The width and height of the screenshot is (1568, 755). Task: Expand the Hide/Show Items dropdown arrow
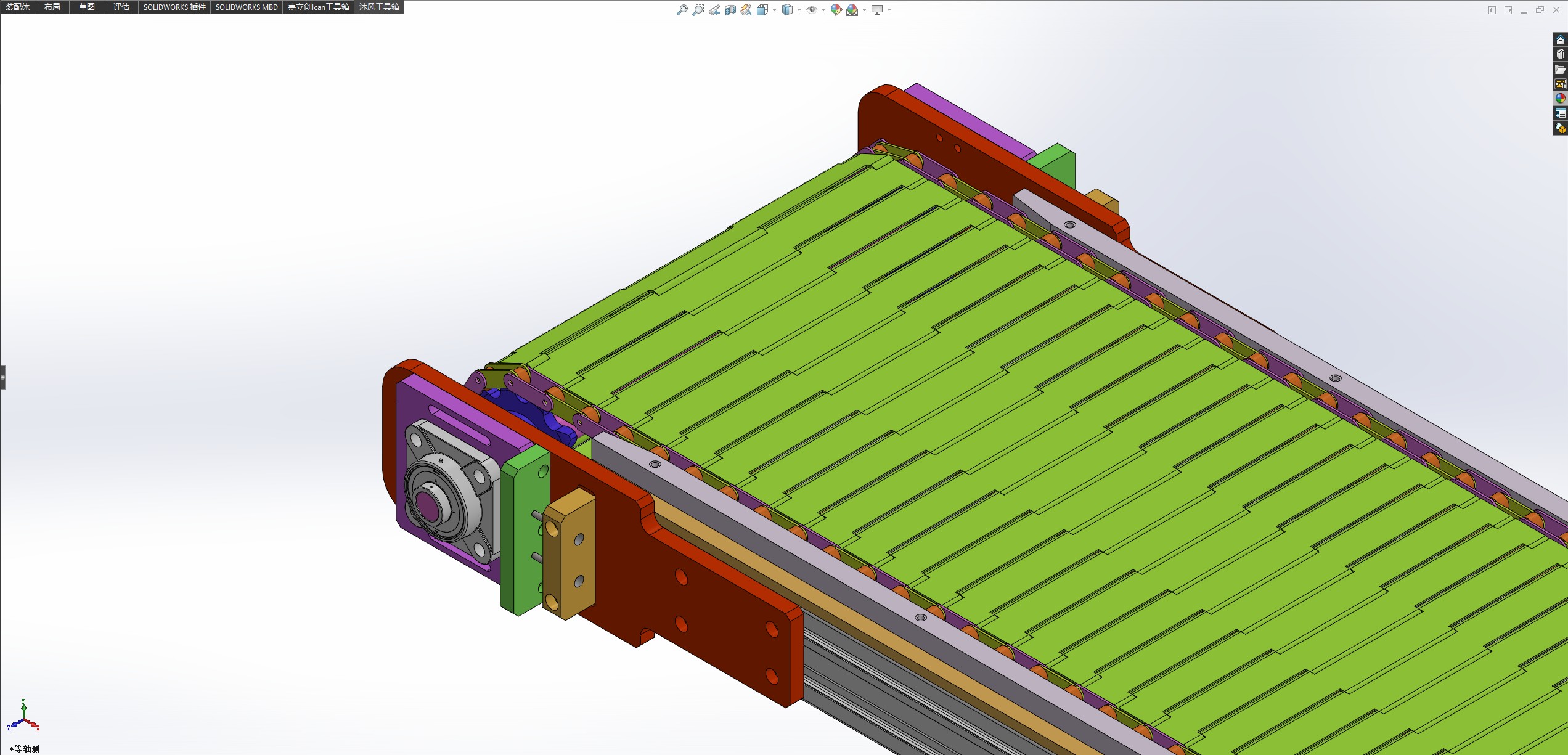[x=823, y=10]
